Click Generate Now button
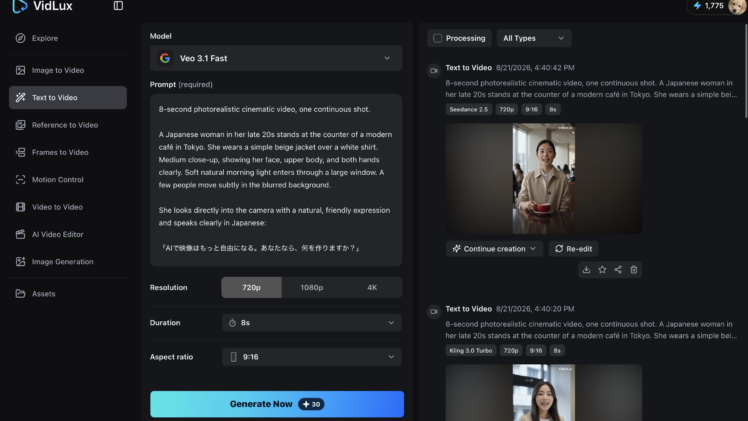 click(277, 404)
